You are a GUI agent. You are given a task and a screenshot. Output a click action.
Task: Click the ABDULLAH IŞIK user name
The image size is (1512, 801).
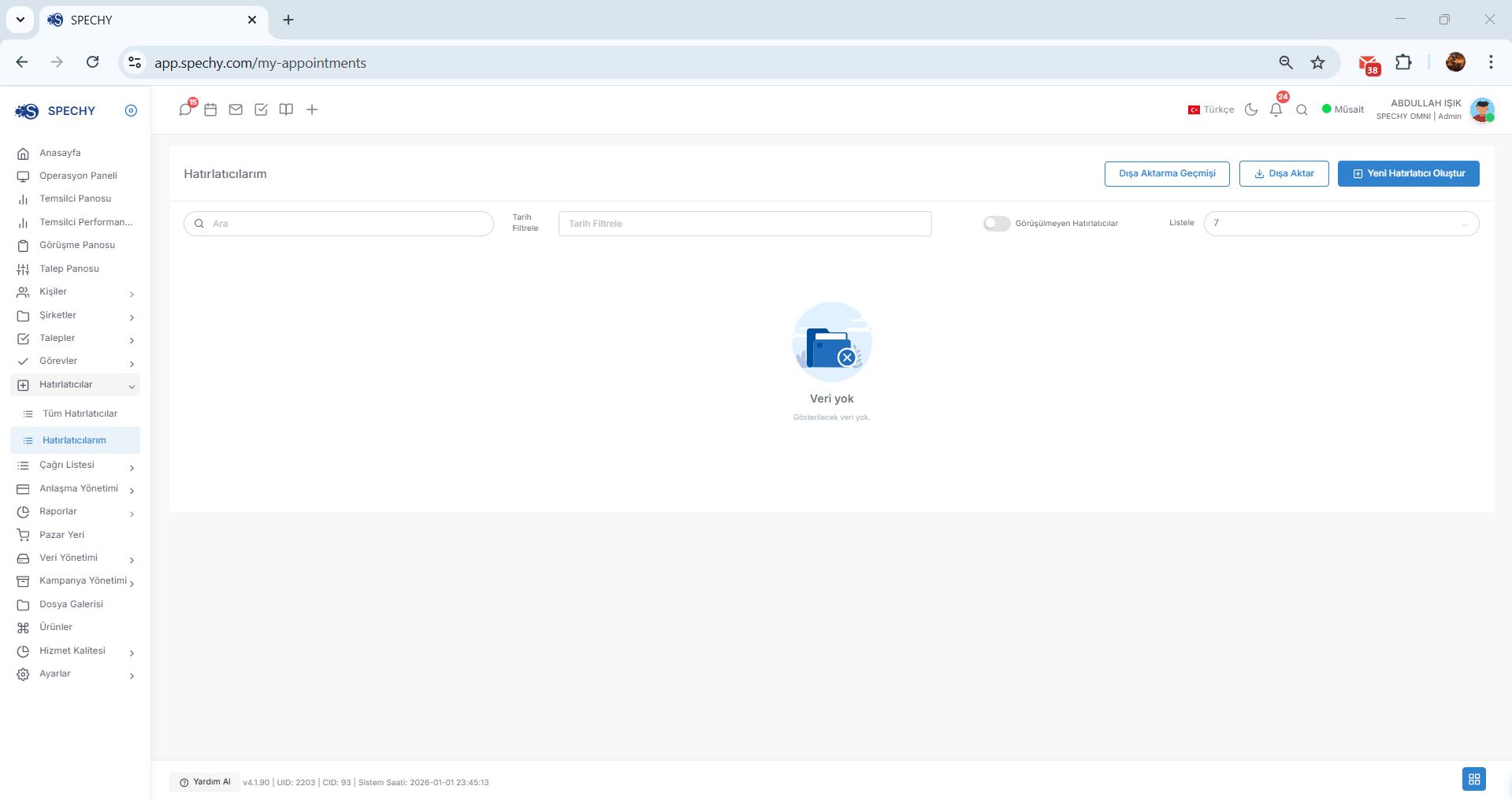[1426, 103]
